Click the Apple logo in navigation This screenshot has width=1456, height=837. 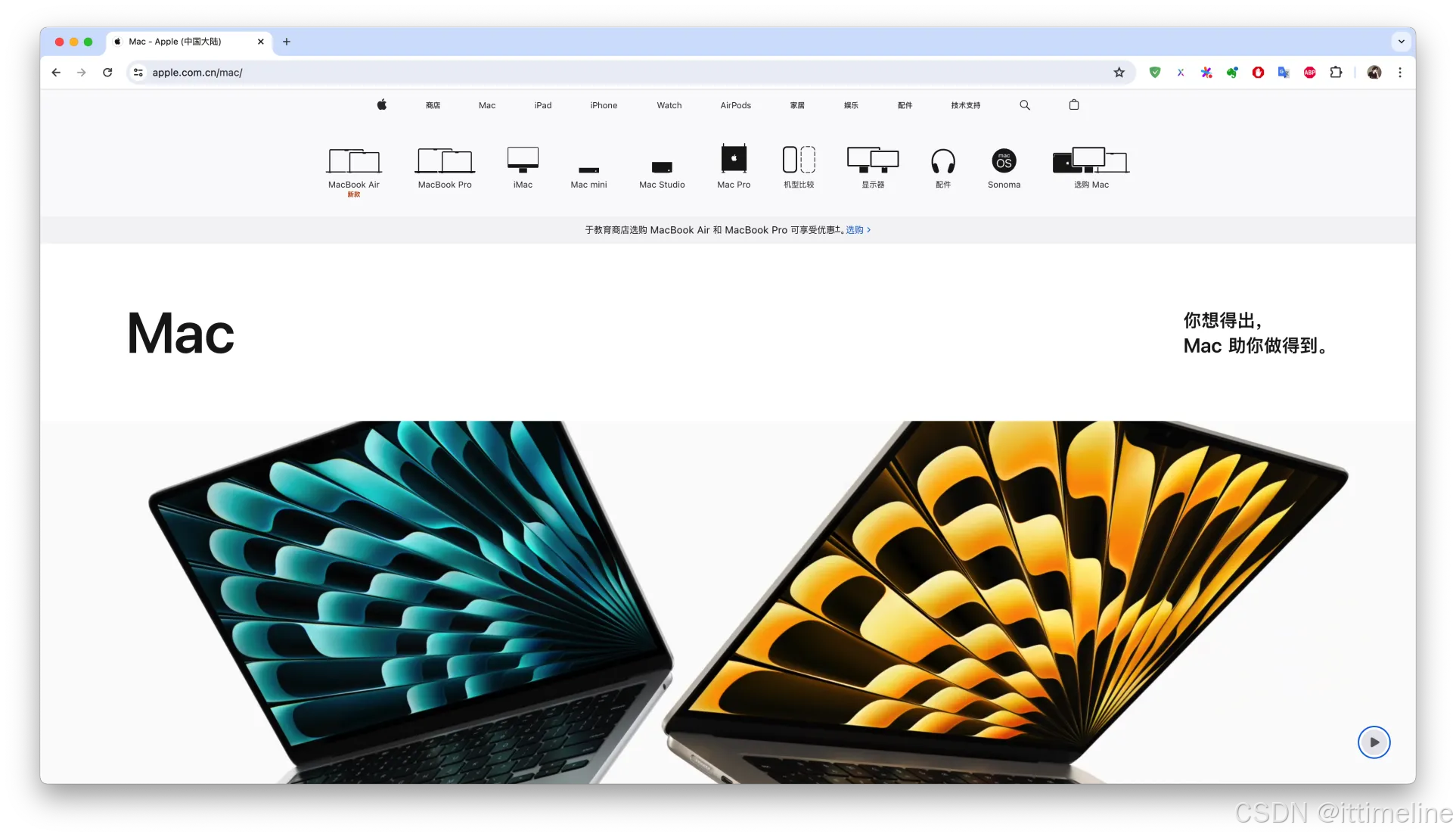382,105
